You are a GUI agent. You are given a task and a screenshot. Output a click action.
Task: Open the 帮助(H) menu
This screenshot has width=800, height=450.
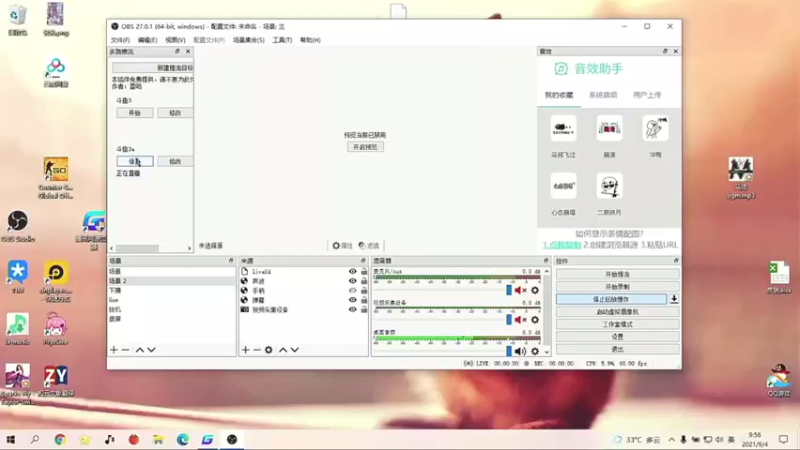click(x=310, y=40)
